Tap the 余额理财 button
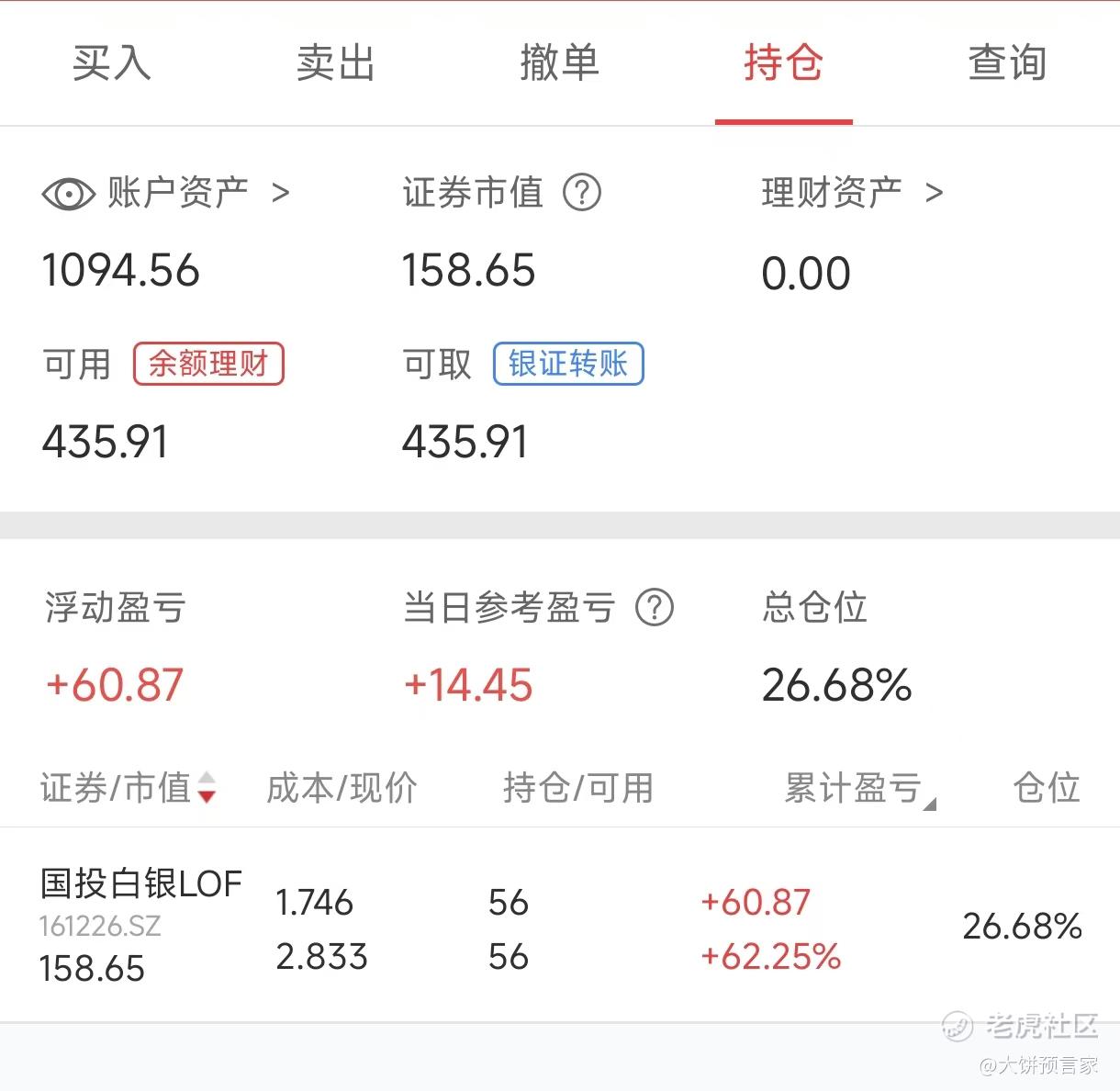Viewport: 1120px width, 1091px height. (x=208, y=364)
